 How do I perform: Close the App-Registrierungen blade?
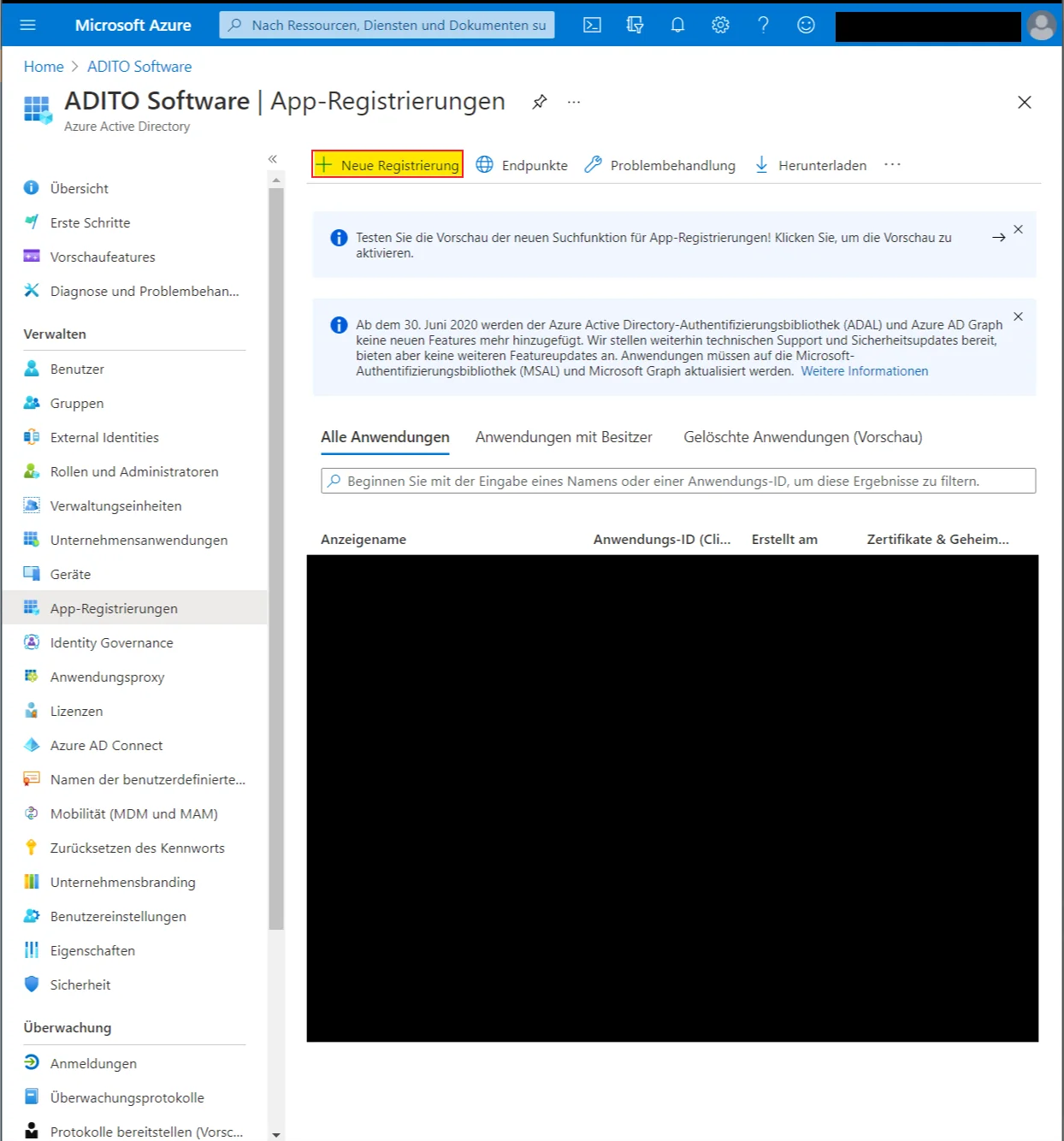click(x=1025, y=102)
